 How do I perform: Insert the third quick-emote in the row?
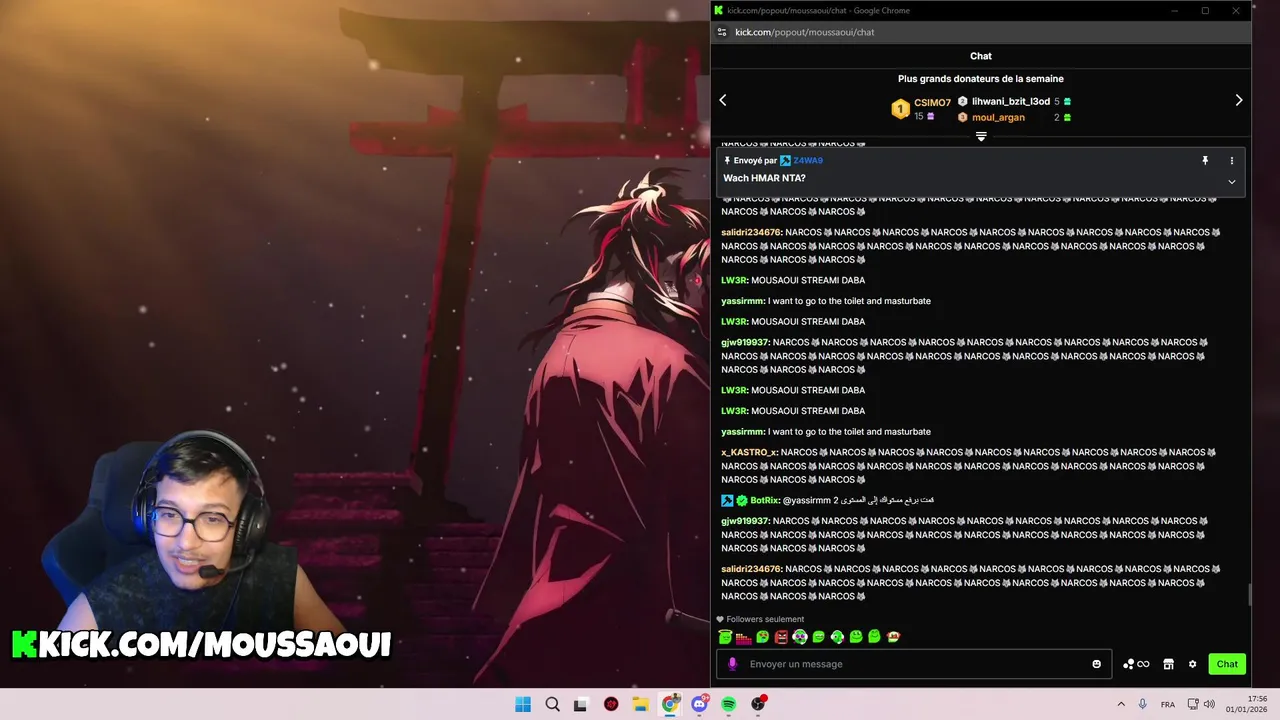click(x=762, y=637)
